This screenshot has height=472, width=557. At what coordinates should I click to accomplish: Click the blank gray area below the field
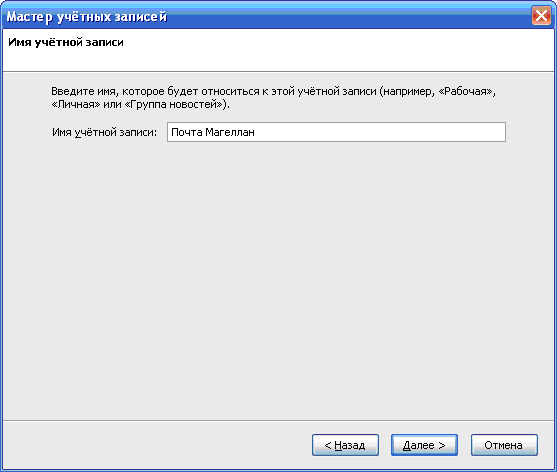278,277
